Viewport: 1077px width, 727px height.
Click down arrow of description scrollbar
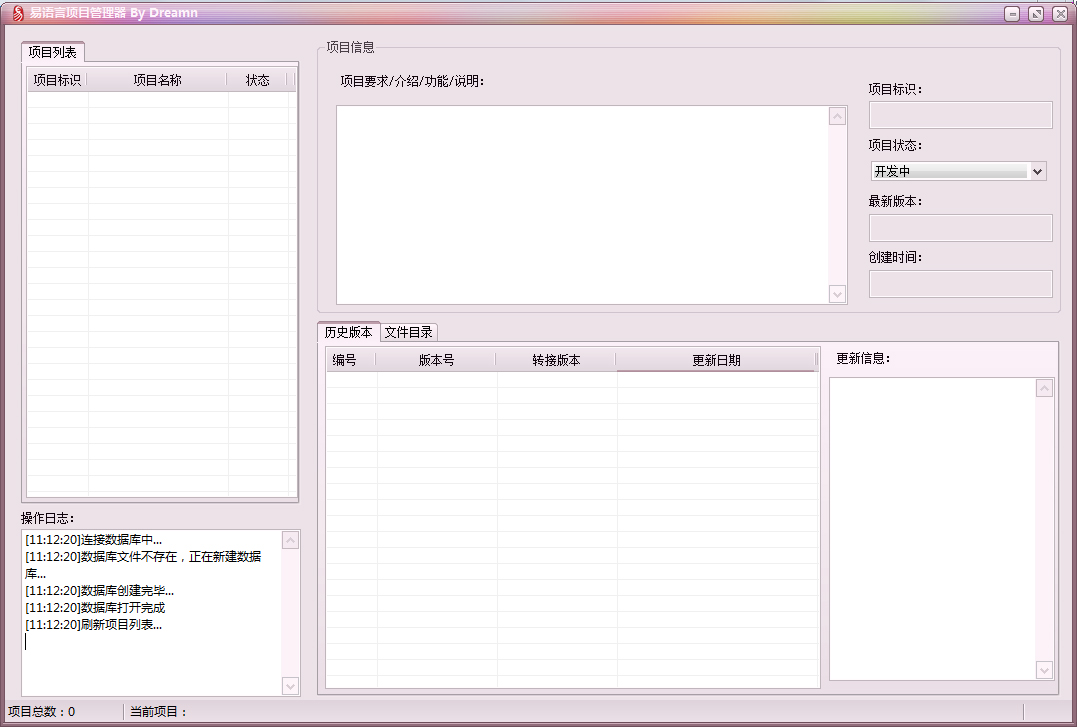click(x=837, y=294)
